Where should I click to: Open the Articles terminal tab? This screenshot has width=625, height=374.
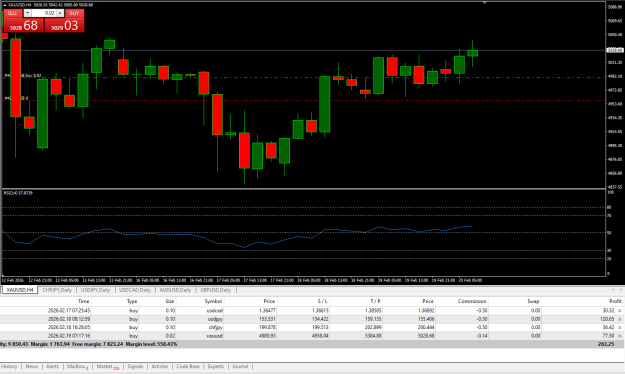click(x=160, y=366)
